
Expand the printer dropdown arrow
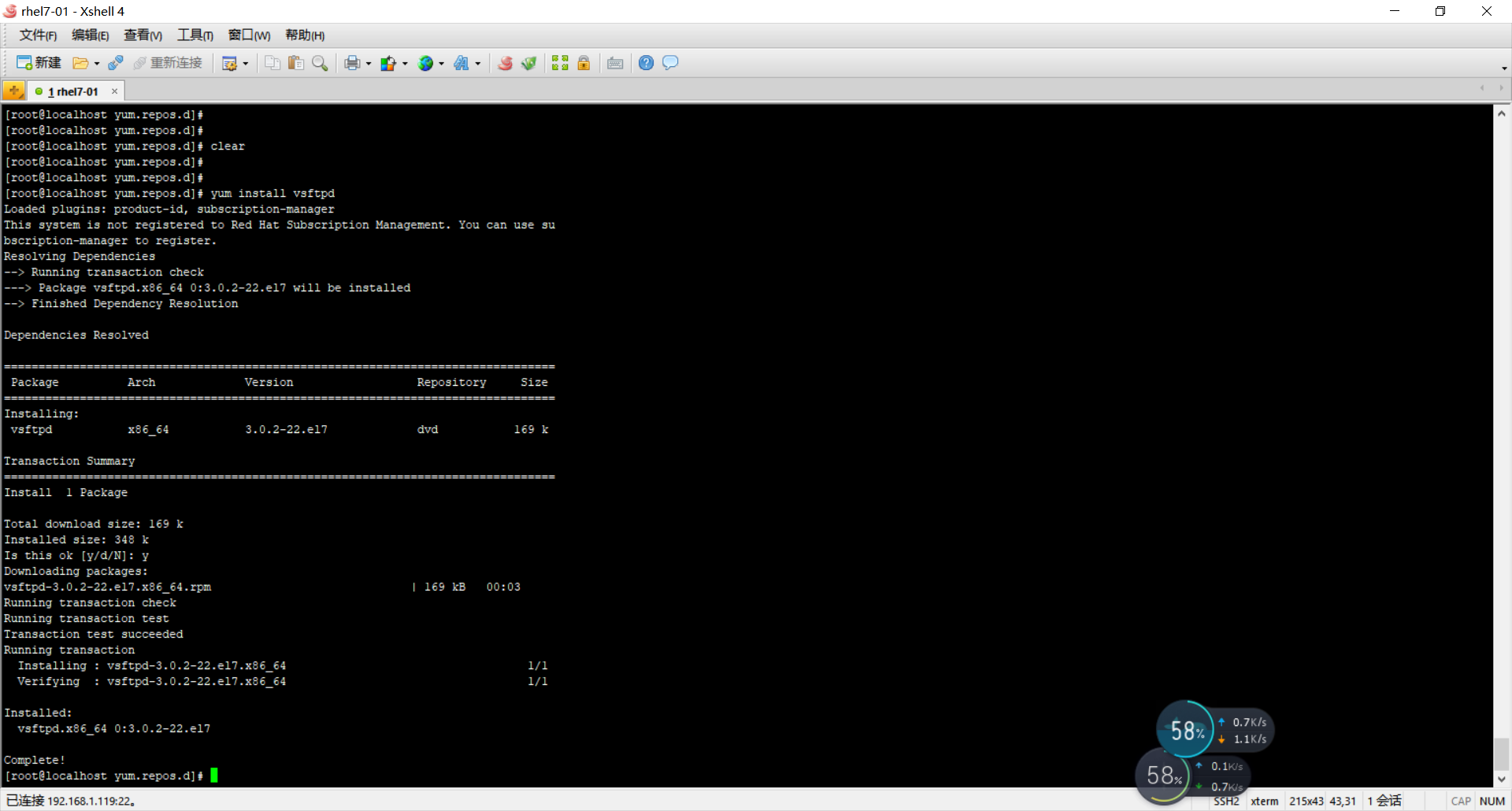coord(369,64)
